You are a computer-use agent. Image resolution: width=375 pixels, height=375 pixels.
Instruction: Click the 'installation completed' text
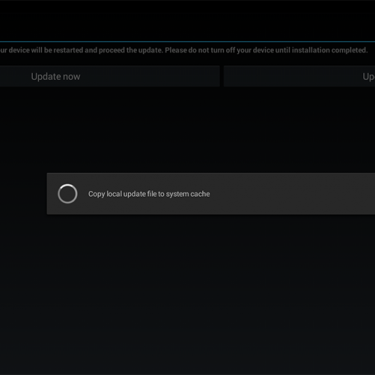pyautogui.click(x=330, y=50)
